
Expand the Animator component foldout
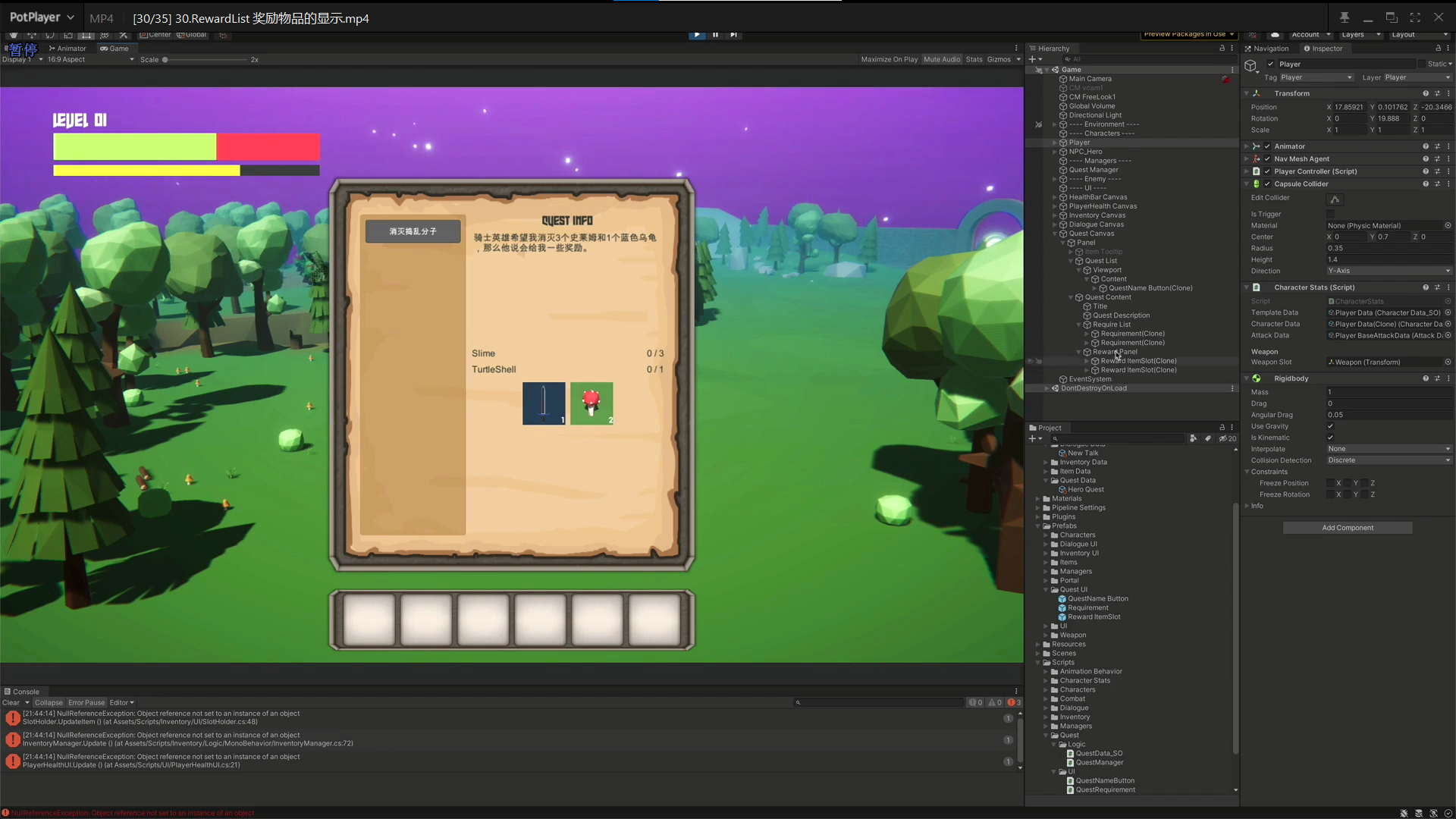tap(1247, 146)
